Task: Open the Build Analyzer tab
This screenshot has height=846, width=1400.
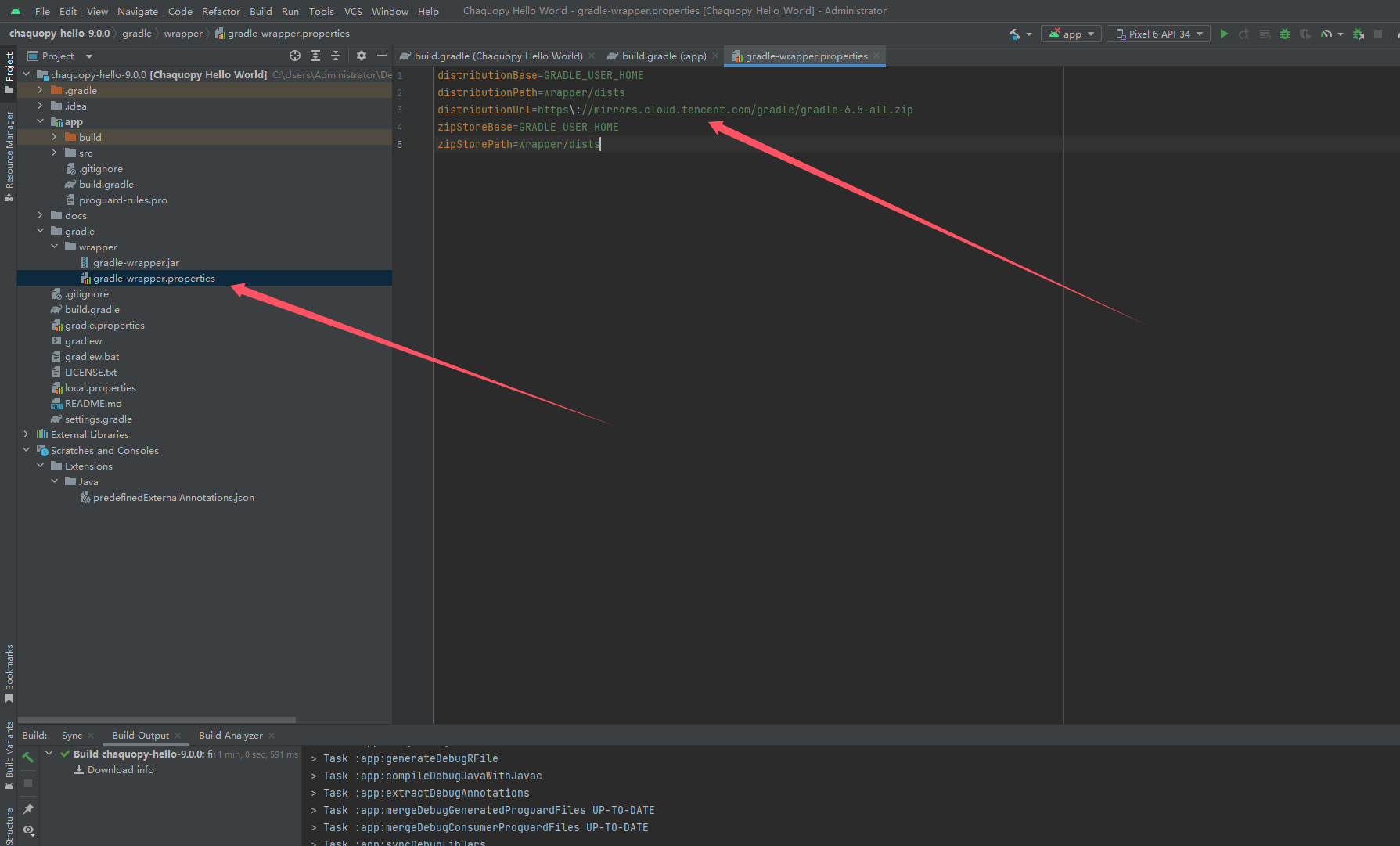Action: (x=231, y=735)
